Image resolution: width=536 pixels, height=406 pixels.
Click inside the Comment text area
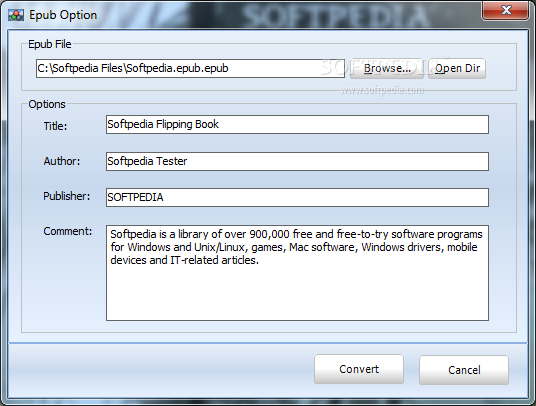point(297,273)
